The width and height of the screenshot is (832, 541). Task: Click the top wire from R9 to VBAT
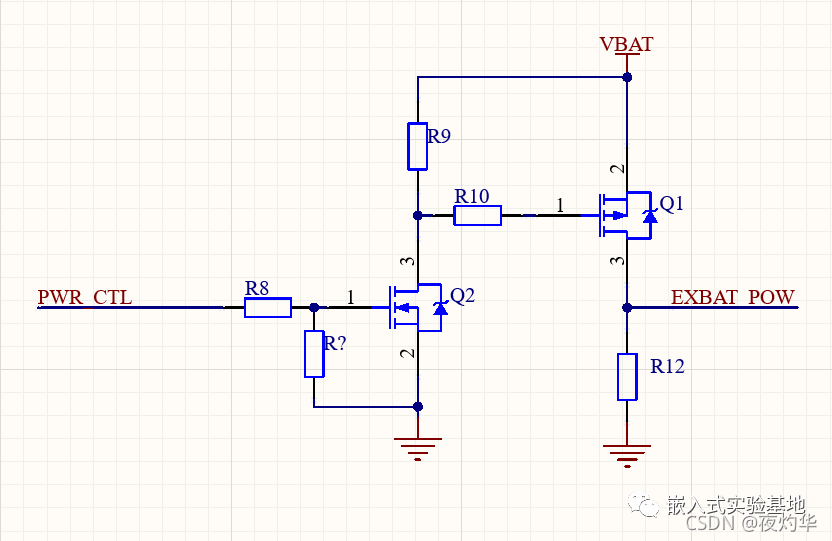522,77
